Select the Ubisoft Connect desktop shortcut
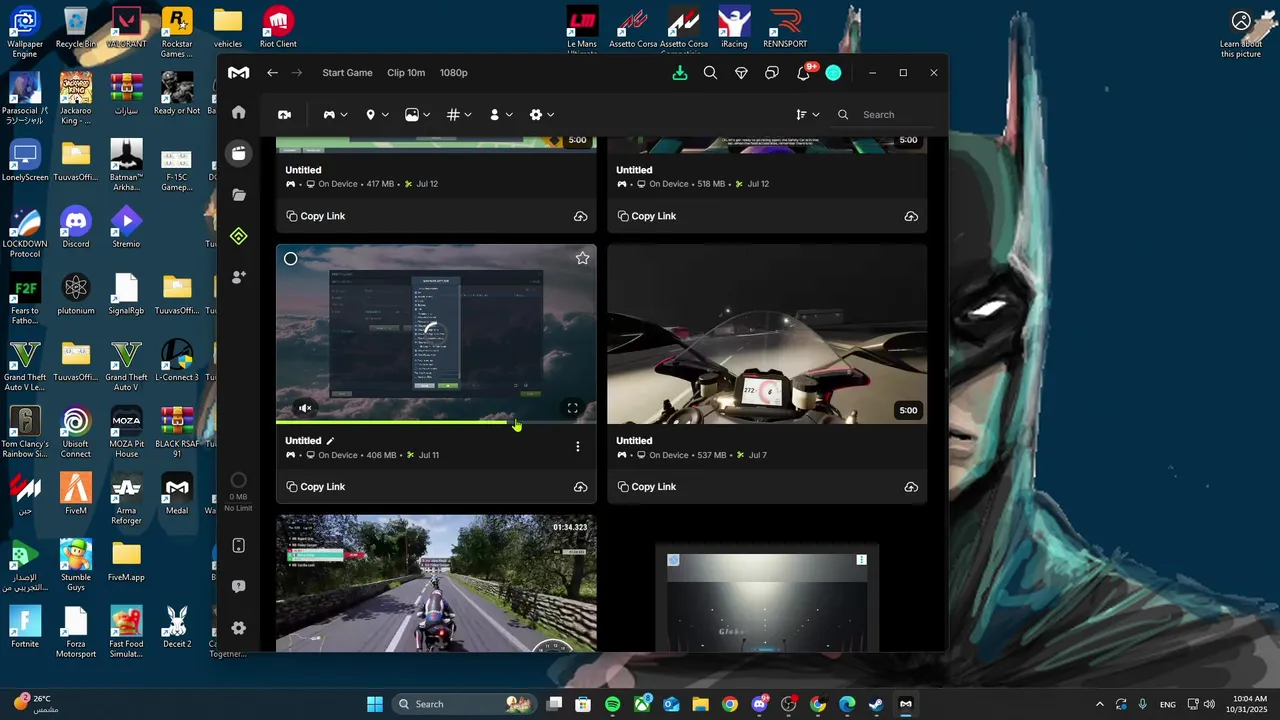 click(75, 434)
